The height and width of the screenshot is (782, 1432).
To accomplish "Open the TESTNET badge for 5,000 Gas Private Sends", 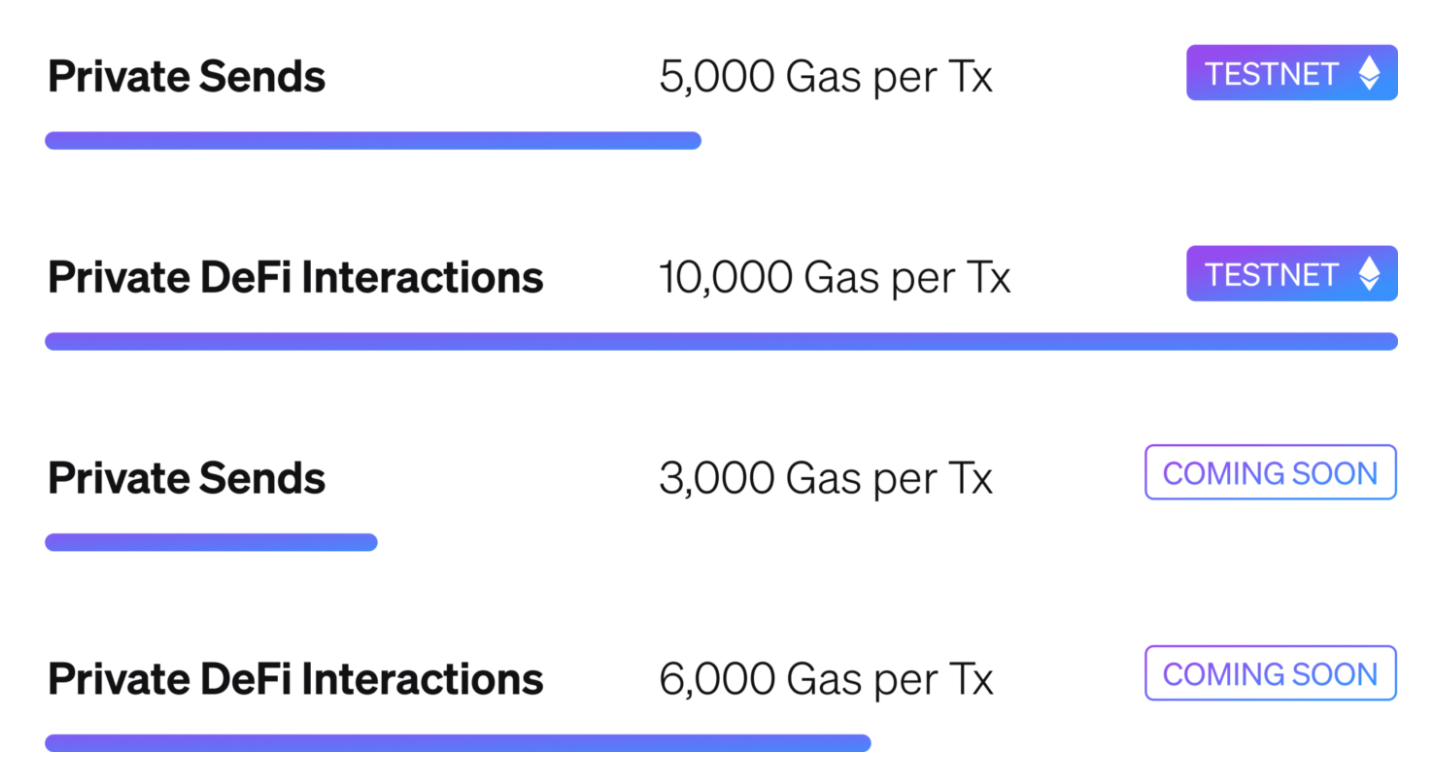I will click(1292, 73).
